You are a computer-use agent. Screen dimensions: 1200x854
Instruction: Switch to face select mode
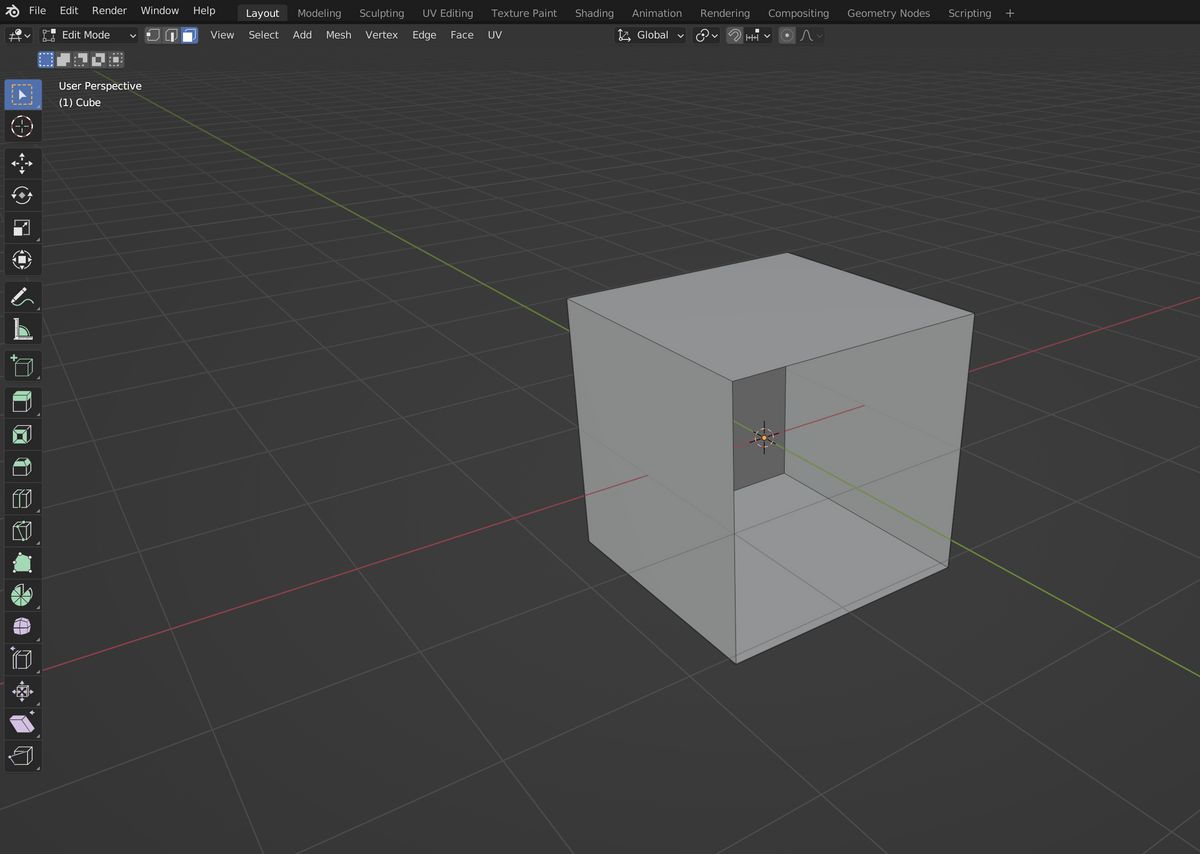pos(187,34)
